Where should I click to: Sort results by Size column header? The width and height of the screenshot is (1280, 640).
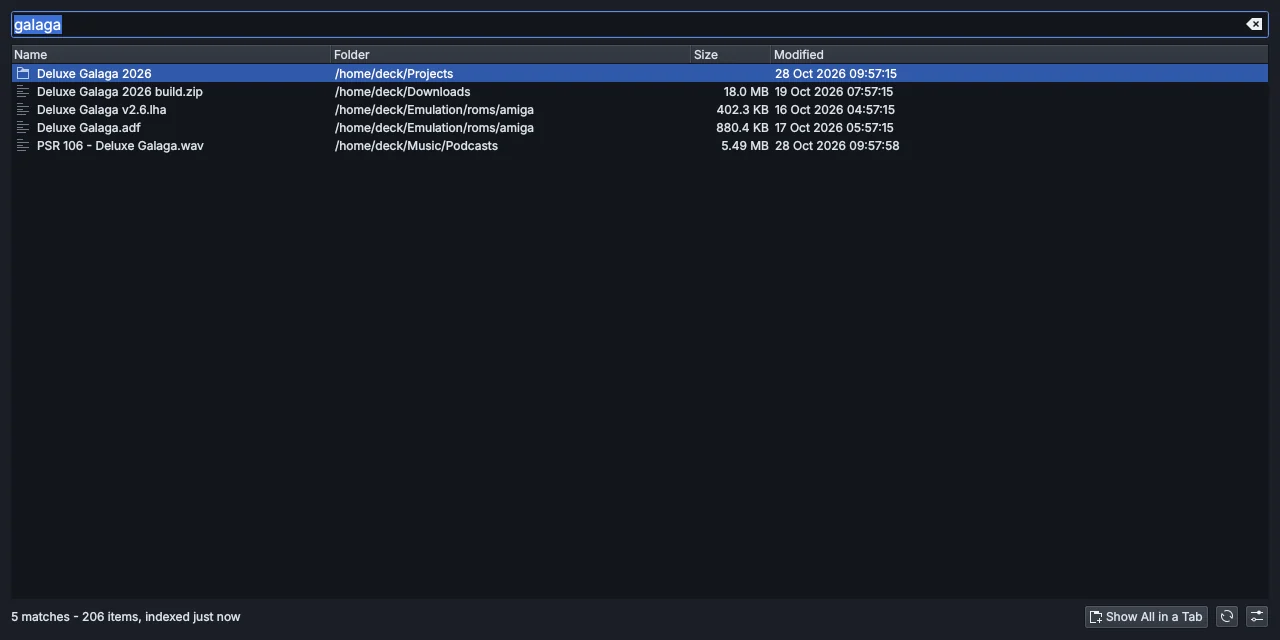[x=731, y=54]
